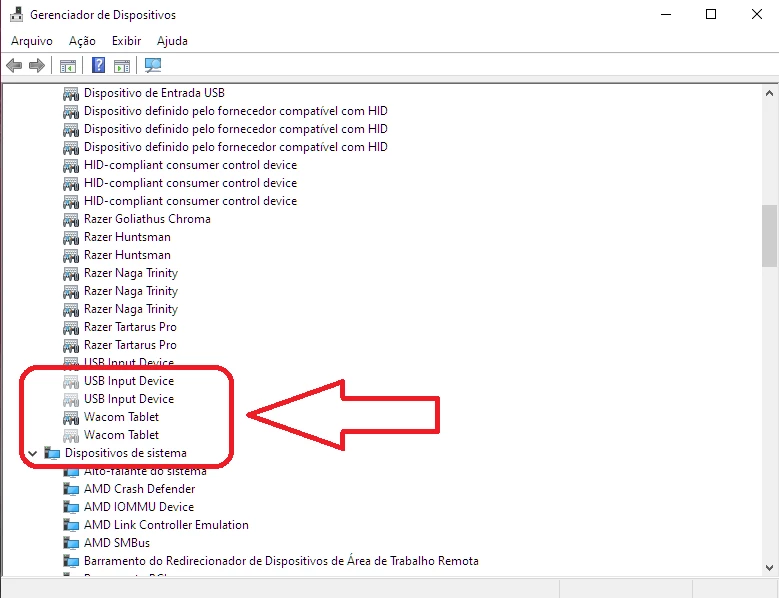Screen dimensions: 779x598
Task: Open the Arquivo menu
Action: pyautogui.click(x=32, y=41)
